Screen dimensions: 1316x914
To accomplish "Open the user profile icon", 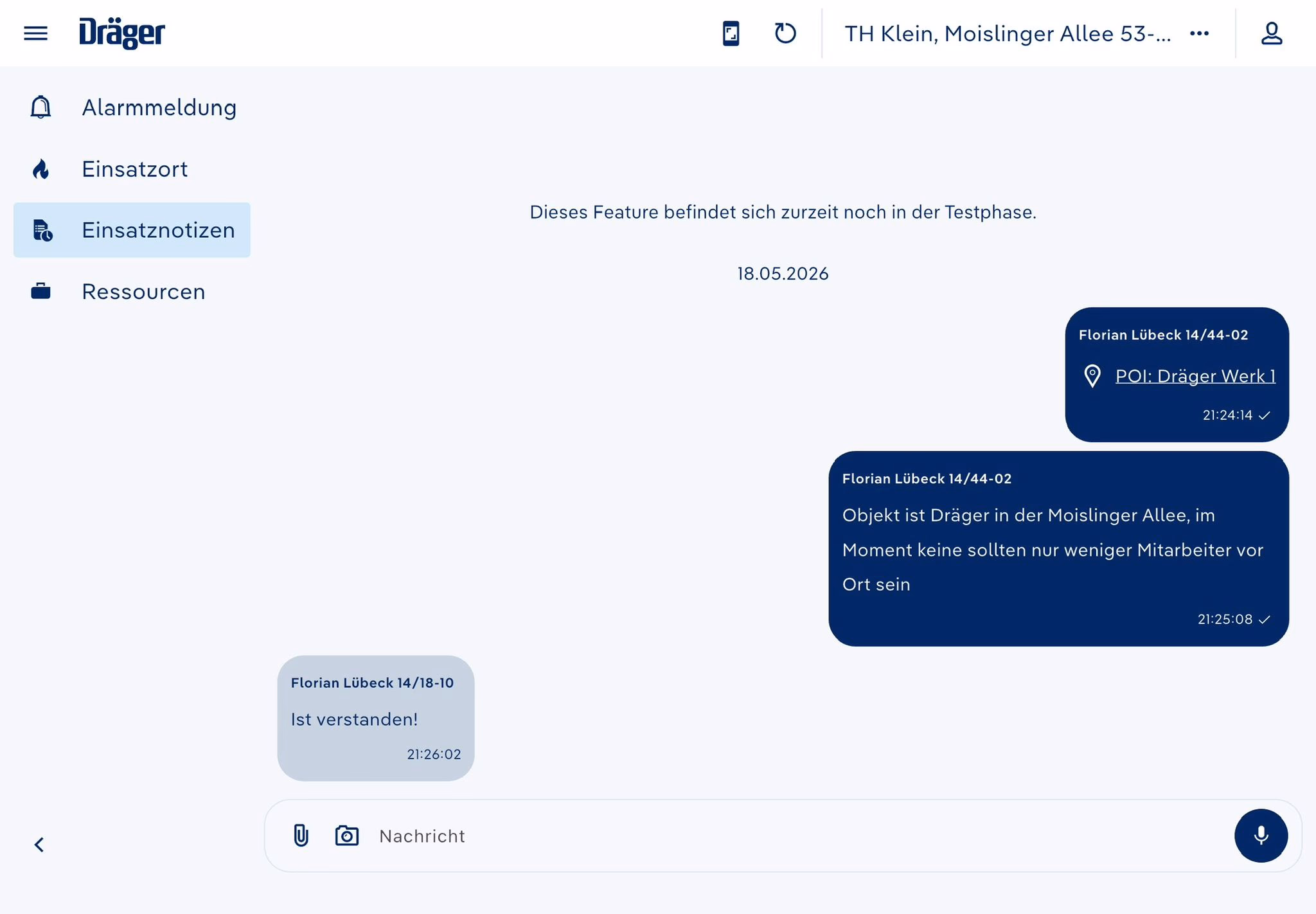I will coord(1271,33).
